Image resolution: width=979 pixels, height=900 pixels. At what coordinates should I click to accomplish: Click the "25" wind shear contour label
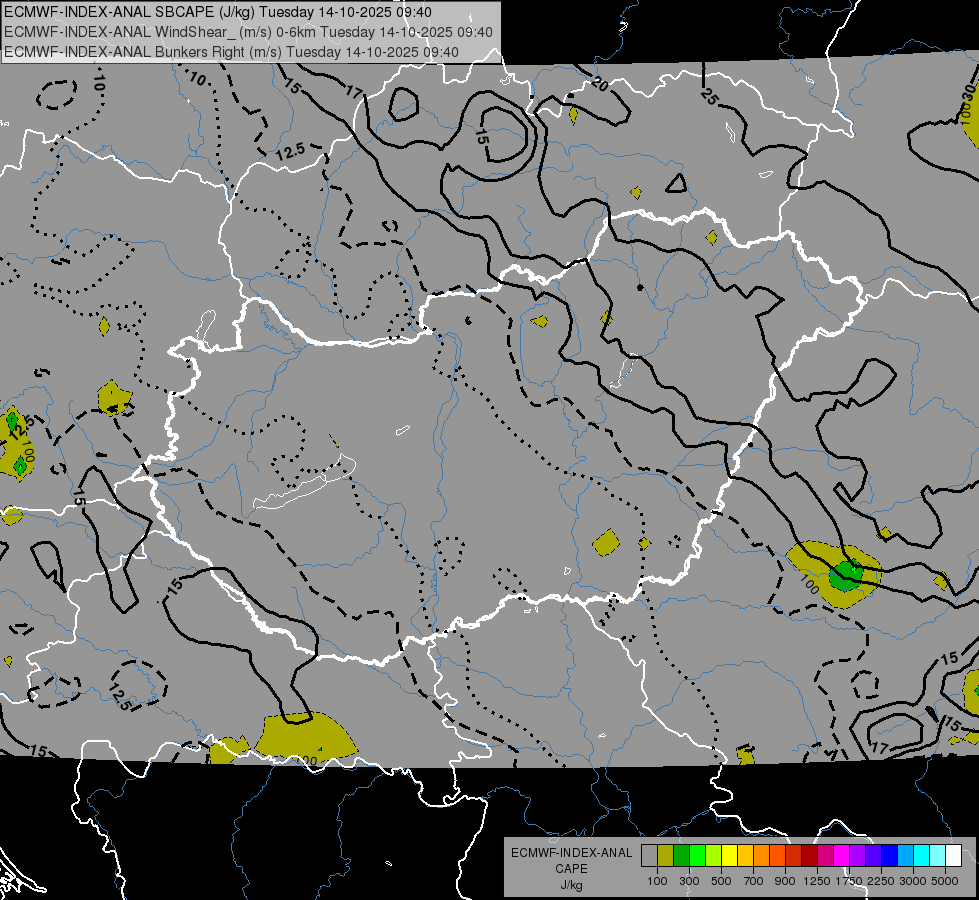click(x=709, y=96)
